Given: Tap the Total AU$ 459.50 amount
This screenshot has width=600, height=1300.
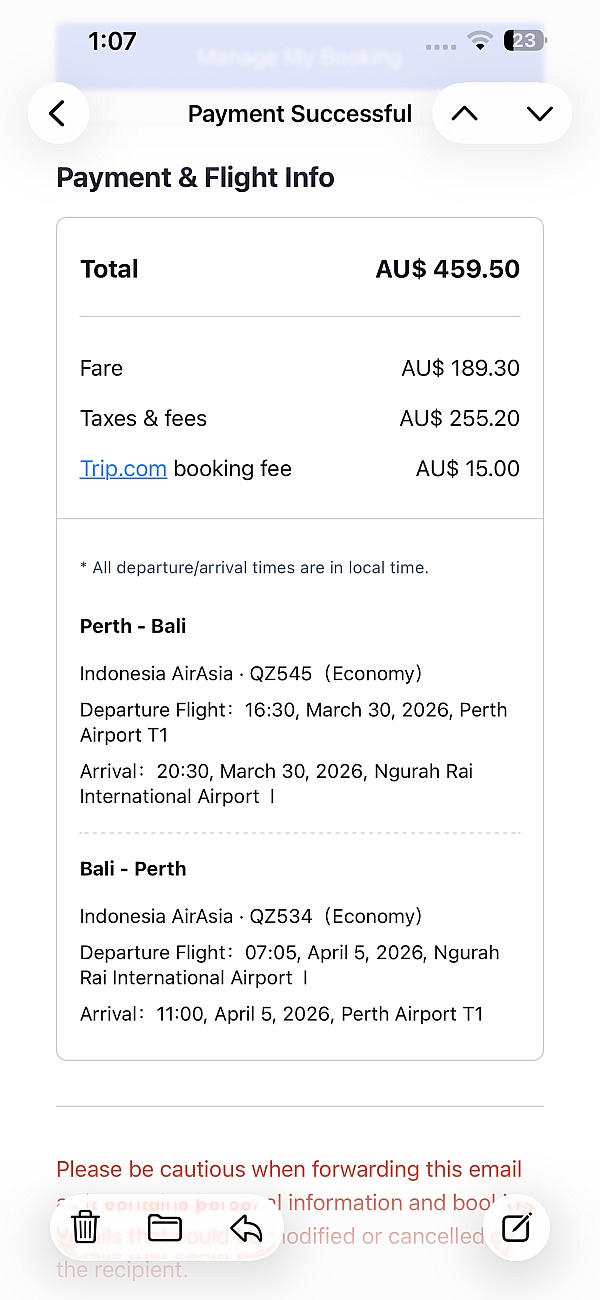Looking at the screenshot, I should click(447, 269).
